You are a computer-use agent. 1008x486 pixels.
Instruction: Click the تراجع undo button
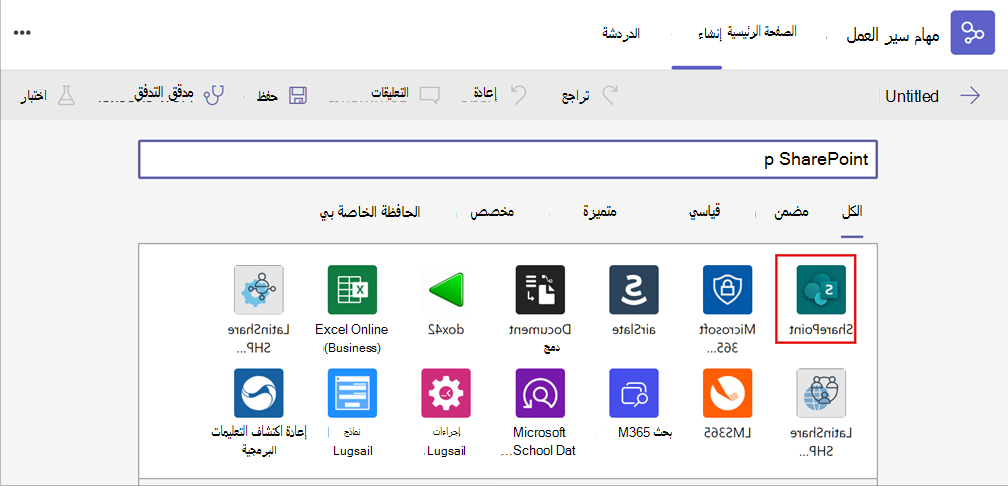(x=590, y=96)
